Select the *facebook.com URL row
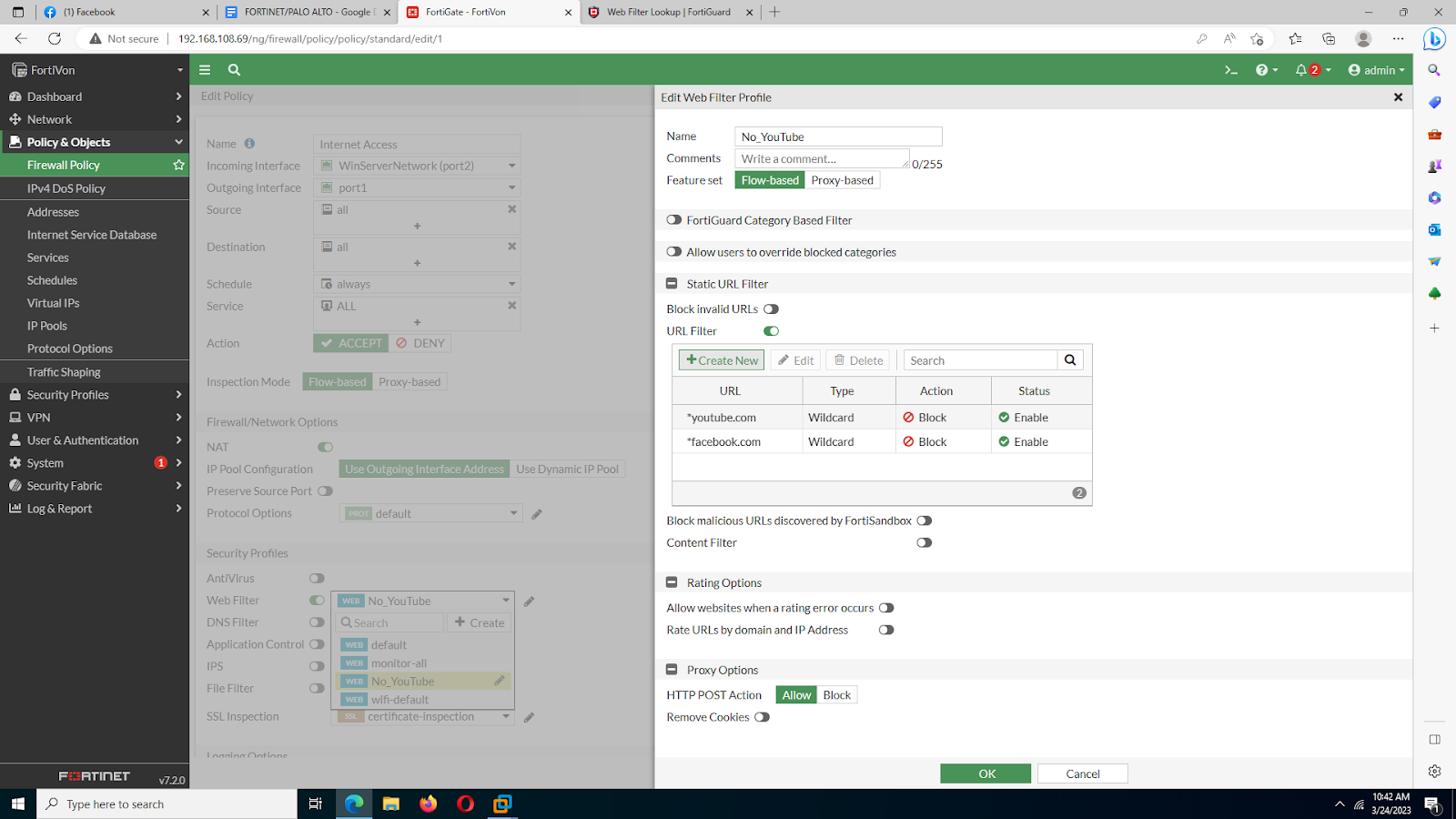 tap(882, 442)
